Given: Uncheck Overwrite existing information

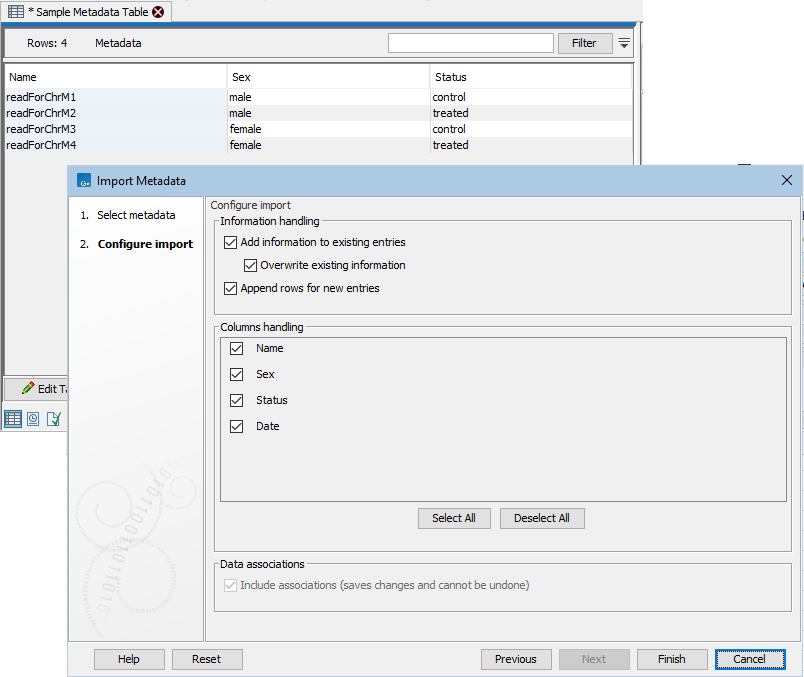Looking at the screenshot, I should click(x=250, y=265).
